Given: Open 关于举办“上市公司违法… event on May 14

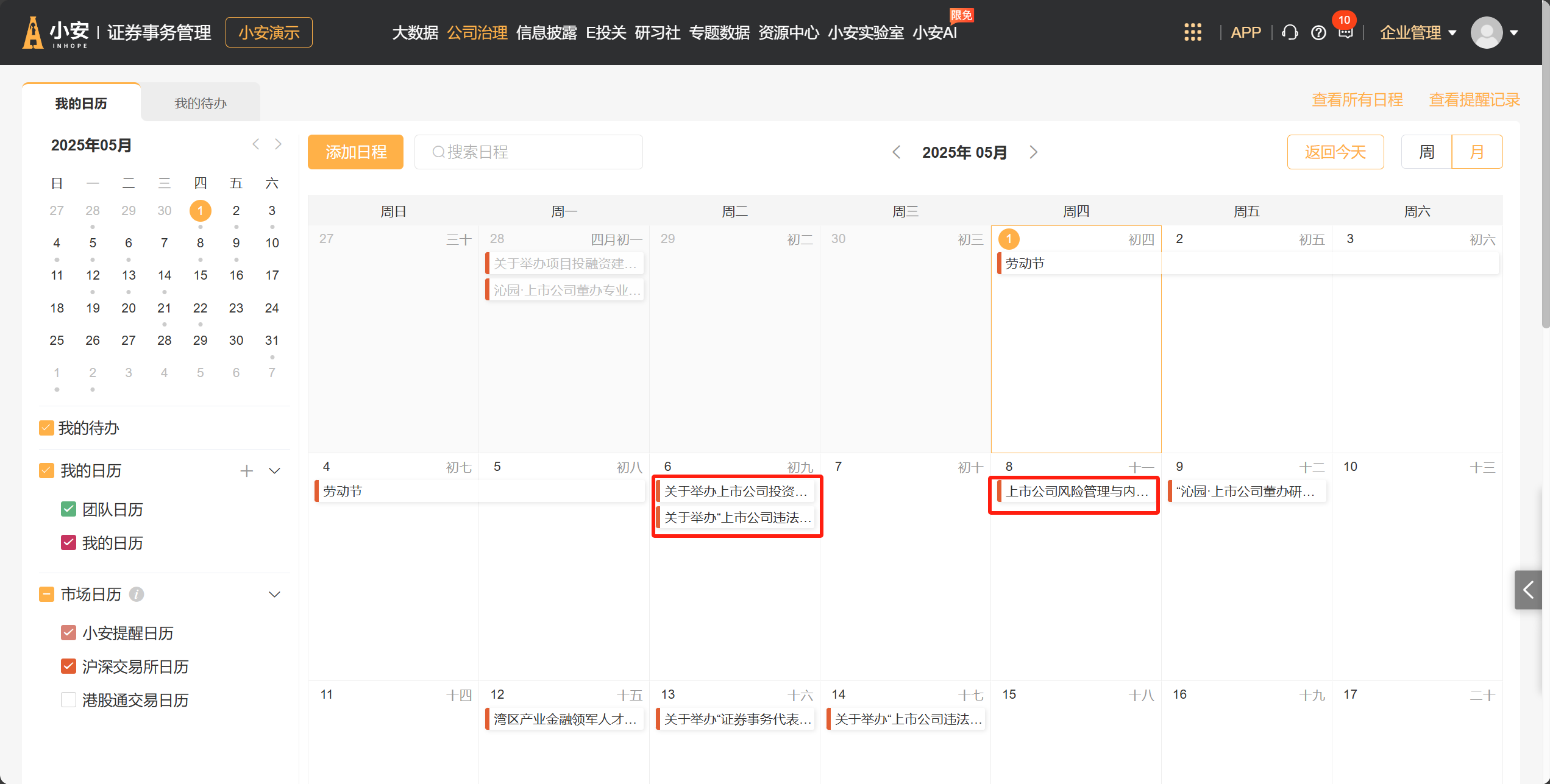Looking at the screenshot, I should [x=906, y=719].
